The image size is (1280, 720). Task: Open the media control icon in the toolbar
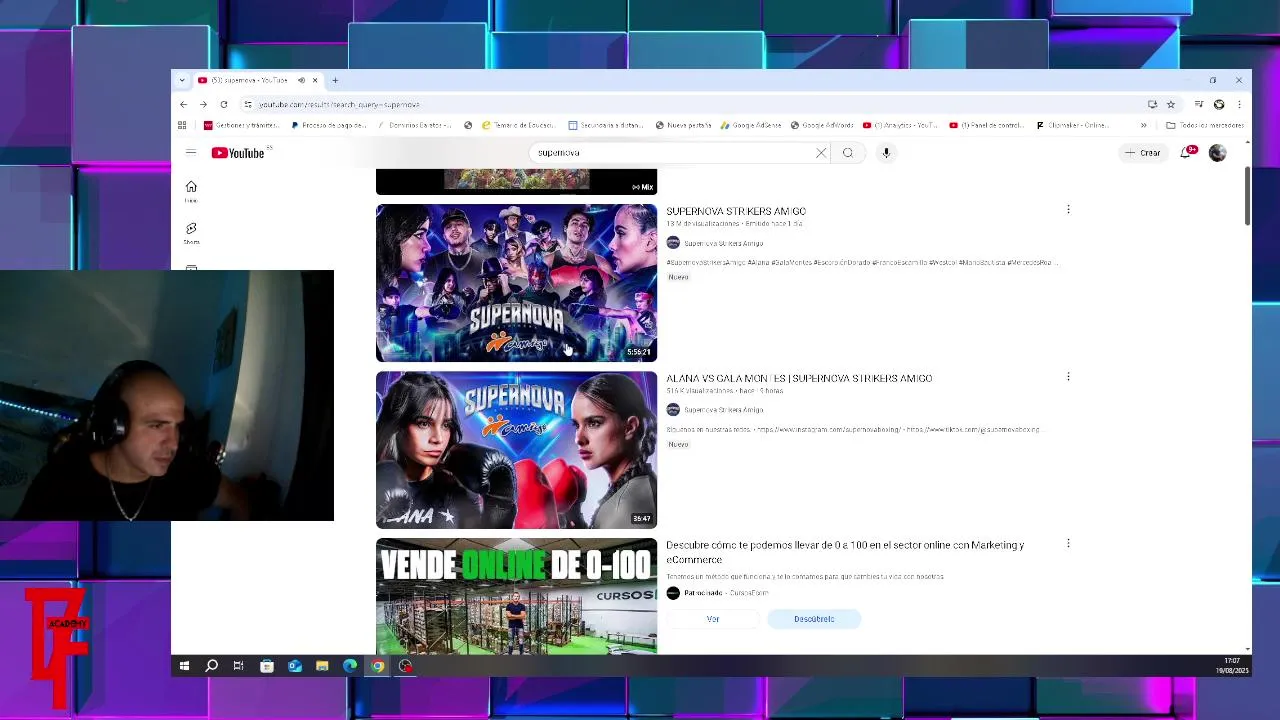(x=1199, y=104)
